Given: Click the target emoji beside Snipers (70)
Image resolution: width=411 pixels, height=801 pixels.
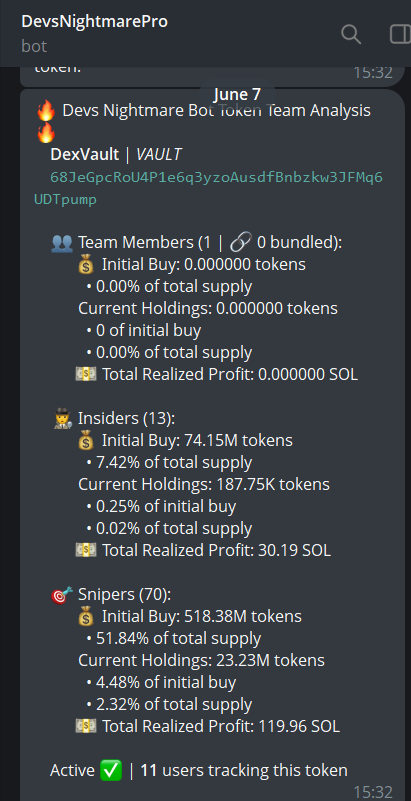Looking at the screenshot, I should pos(62,595).
